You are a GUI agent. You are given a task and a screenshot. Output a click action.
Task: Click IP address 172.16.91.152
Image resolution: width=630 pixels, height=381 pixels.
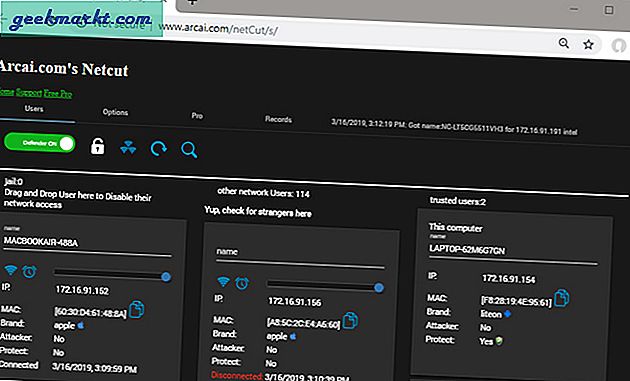click(x=82, y=290)
